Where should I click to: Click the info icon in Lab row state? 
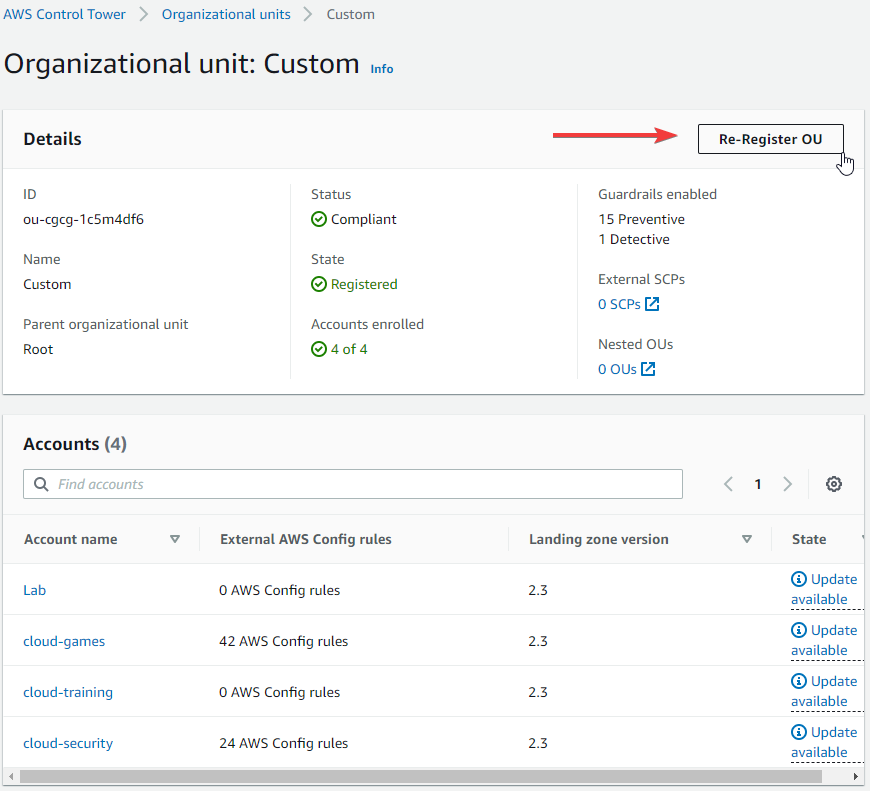[798, 579]
